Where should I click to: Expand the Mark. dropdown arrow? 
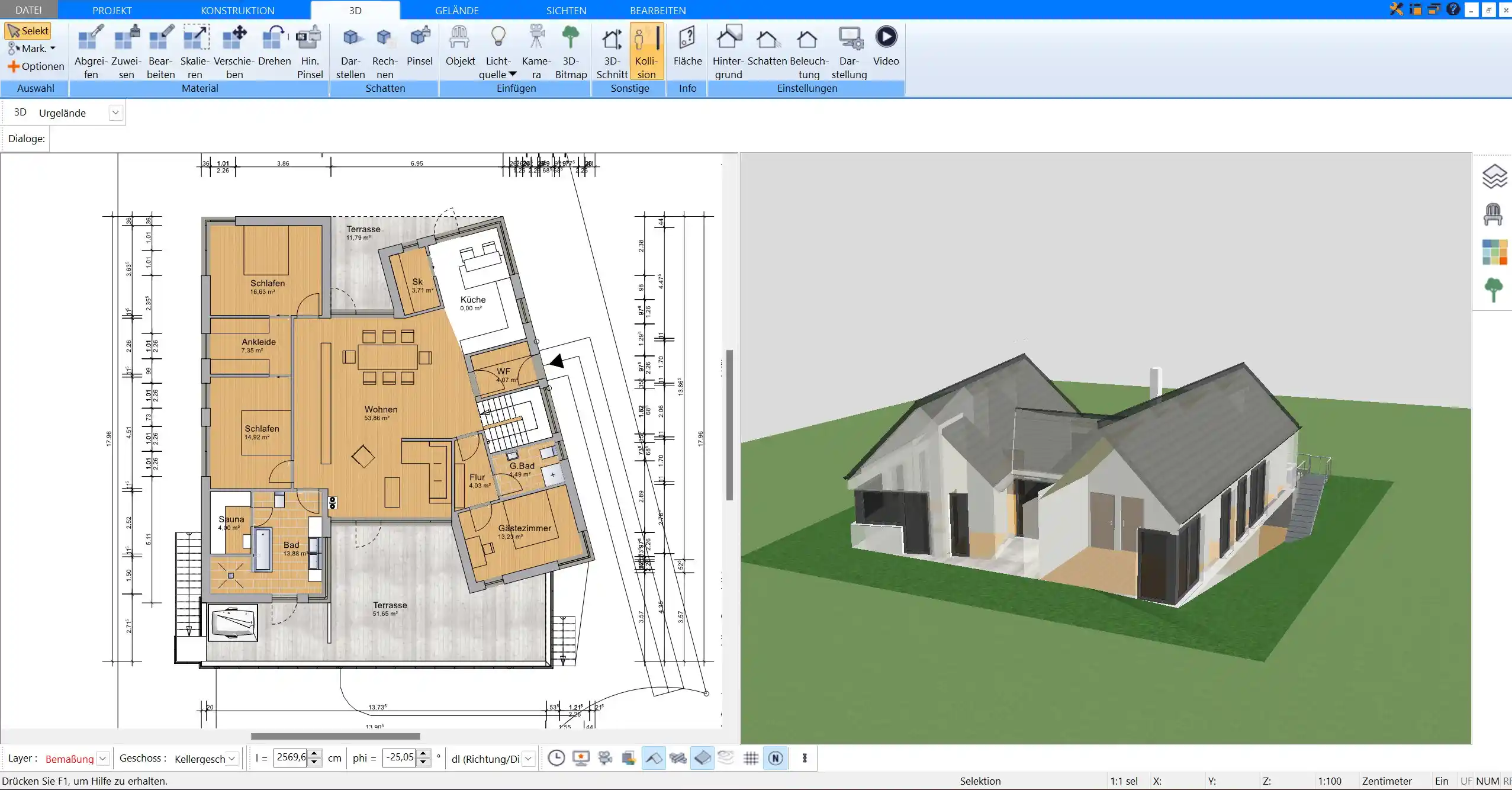53,49
